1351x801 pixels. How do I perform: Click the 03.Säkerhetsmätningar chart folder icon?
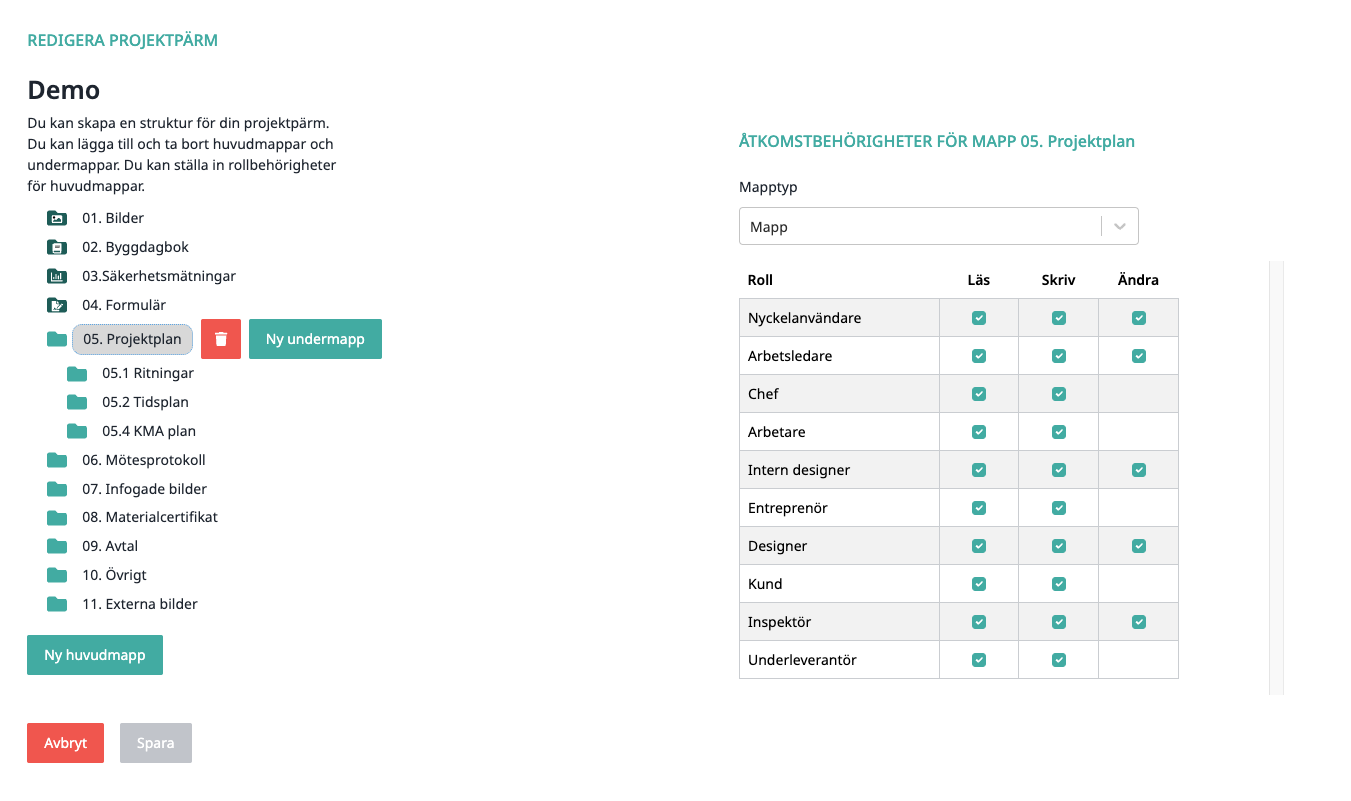coord(57,276)
